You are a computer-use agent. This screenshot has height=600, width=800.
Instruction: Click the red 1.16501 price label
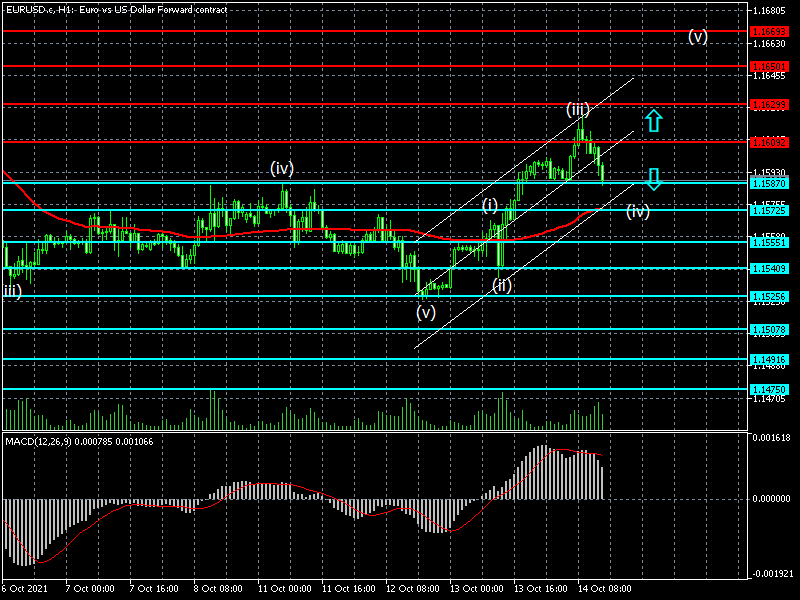pyautogui.click(x=769, y=67)
